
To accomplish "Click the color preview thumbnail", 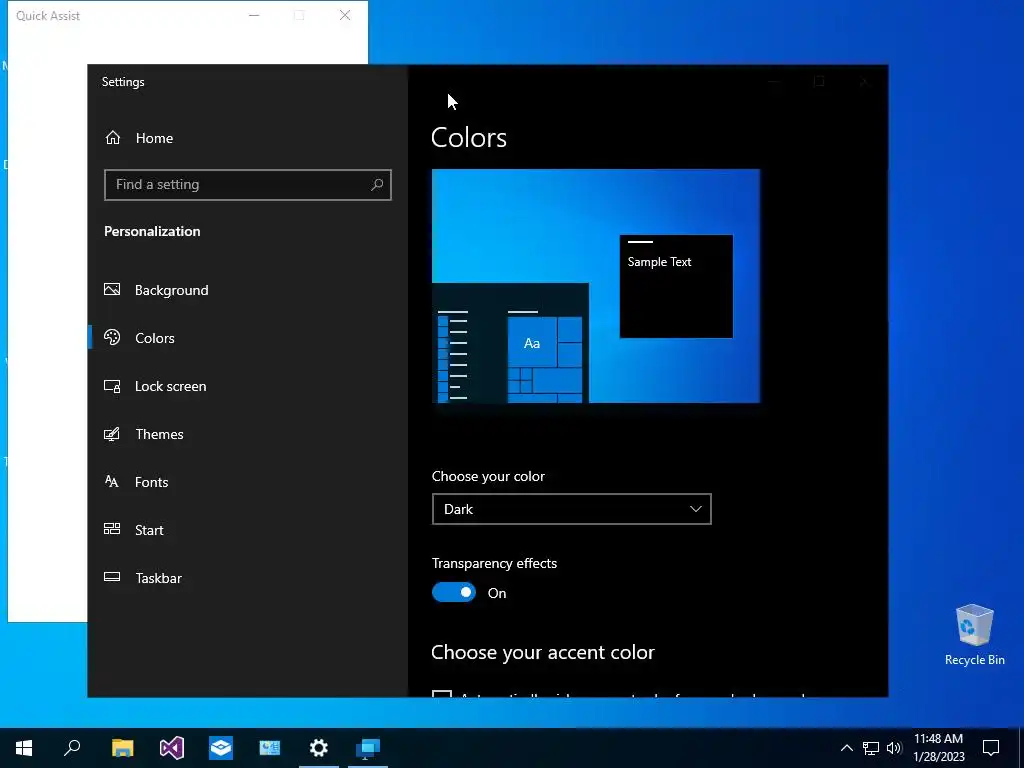I will pyautogui.click(x=596, y=286).
